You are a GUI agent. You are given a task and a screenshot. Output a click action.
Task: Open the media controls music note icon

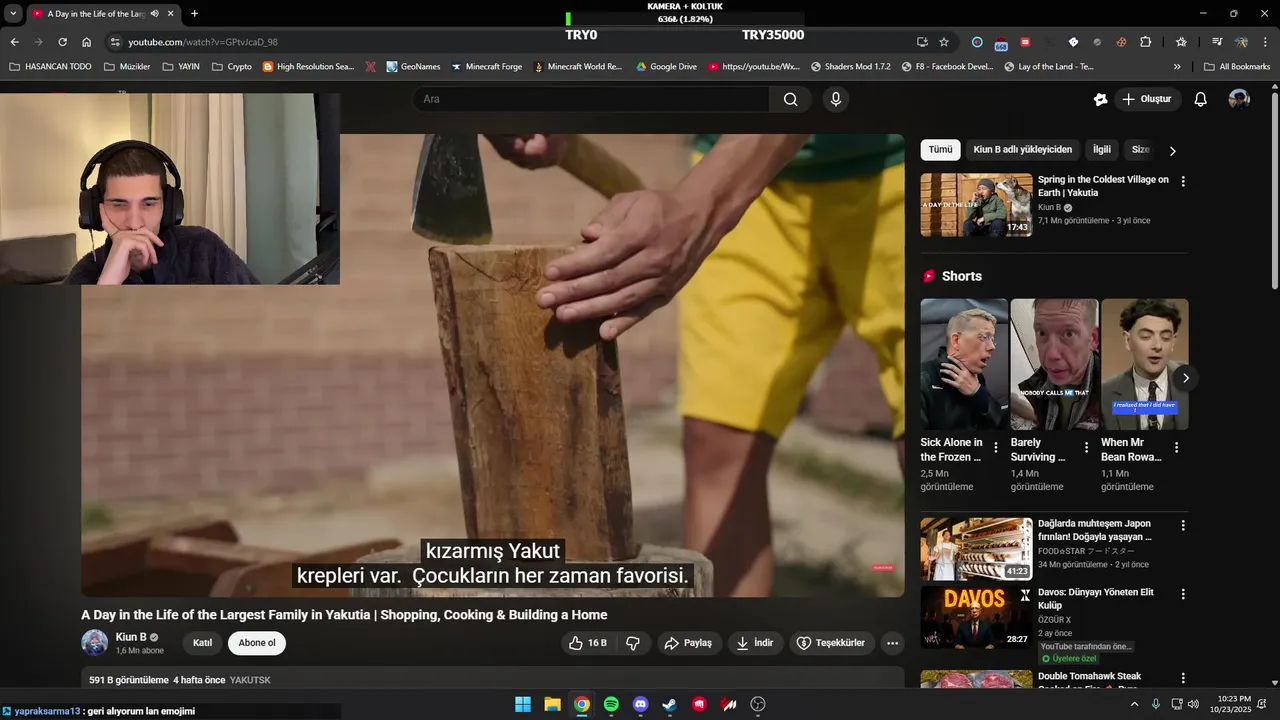[1217, 42]
